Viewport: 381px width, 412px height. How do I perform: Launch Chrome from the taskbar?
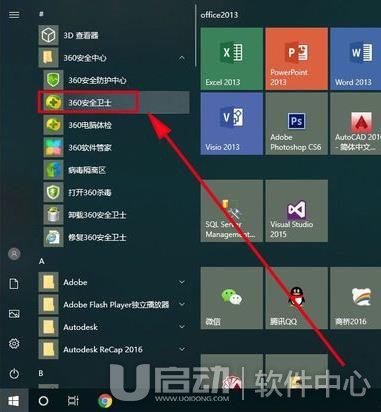click(105, 401)
